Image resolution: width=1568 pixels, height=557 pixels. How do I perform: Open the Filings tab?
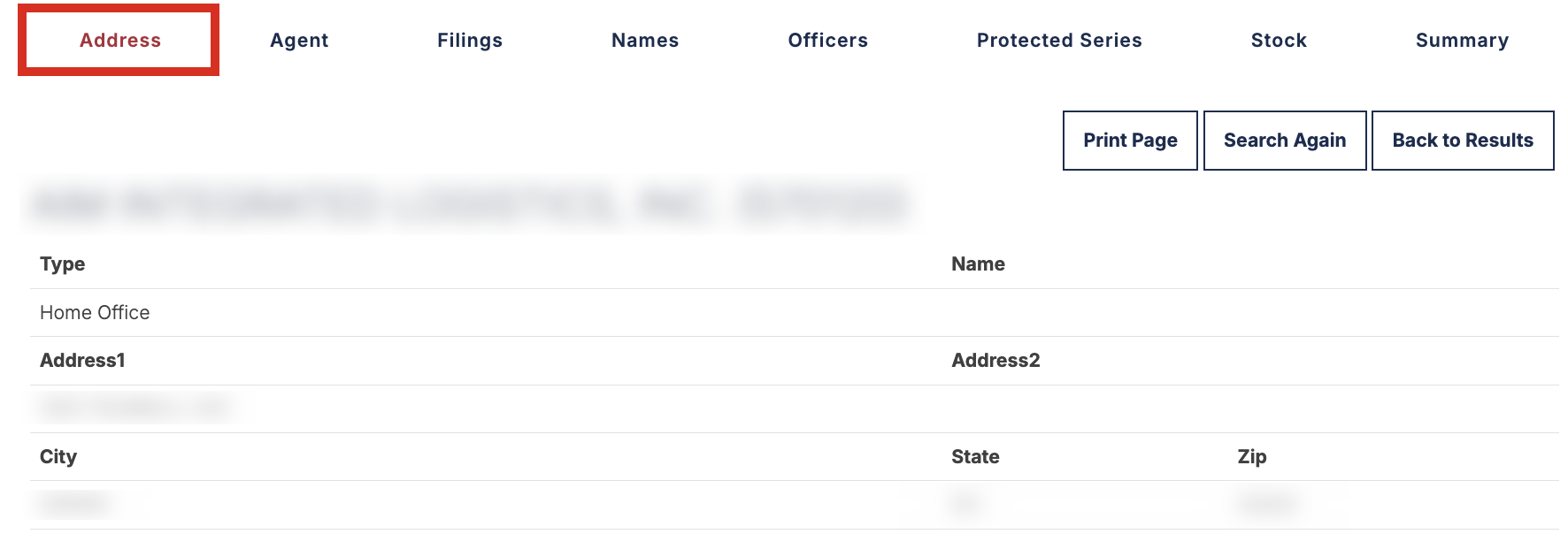coord(470,41)
